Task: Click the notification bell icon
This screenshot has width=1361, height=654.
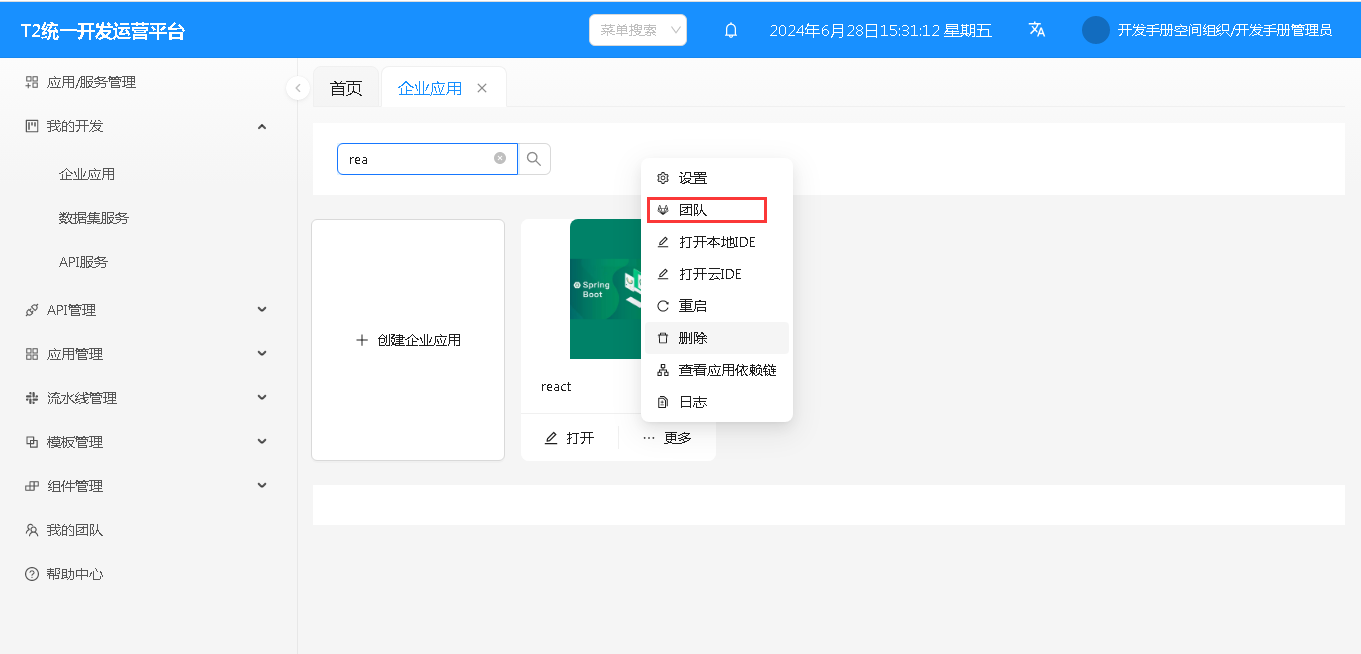Action: point(731,30)
